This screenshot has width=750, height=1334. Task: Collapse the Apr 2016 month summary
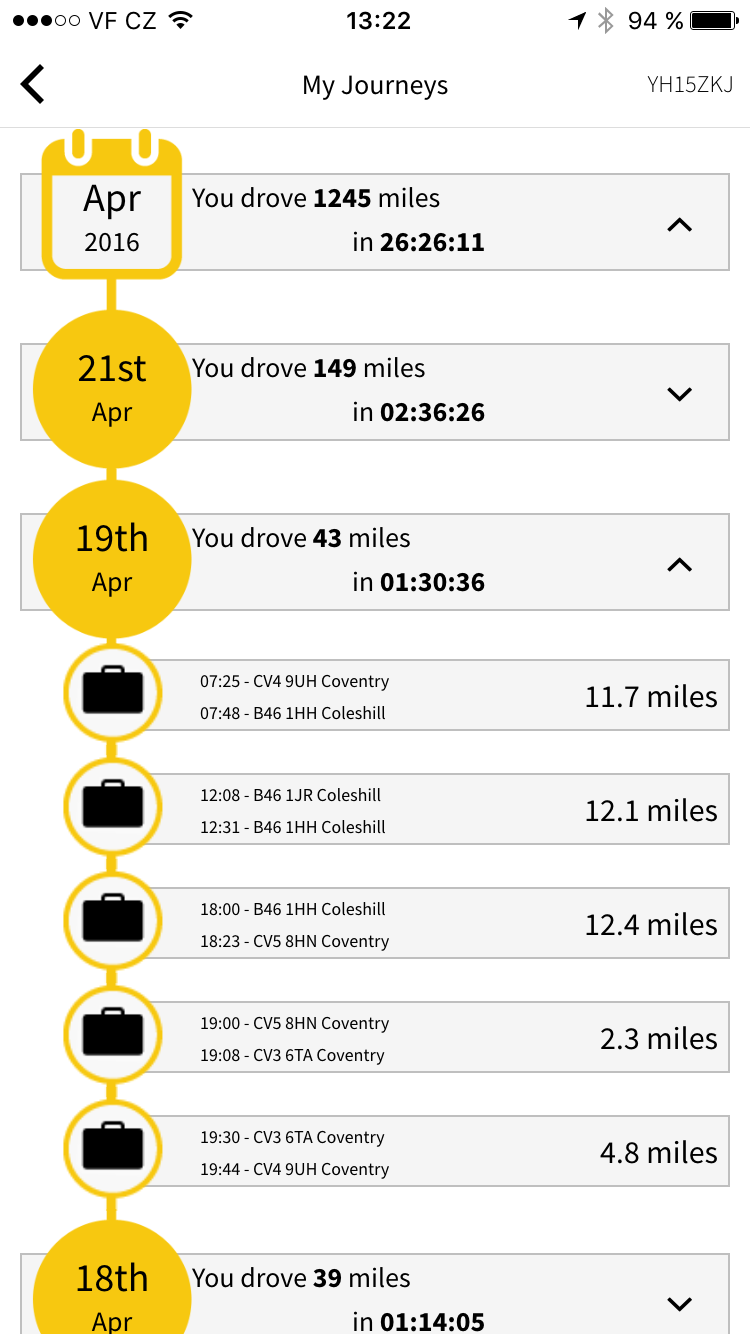point(679,225)
